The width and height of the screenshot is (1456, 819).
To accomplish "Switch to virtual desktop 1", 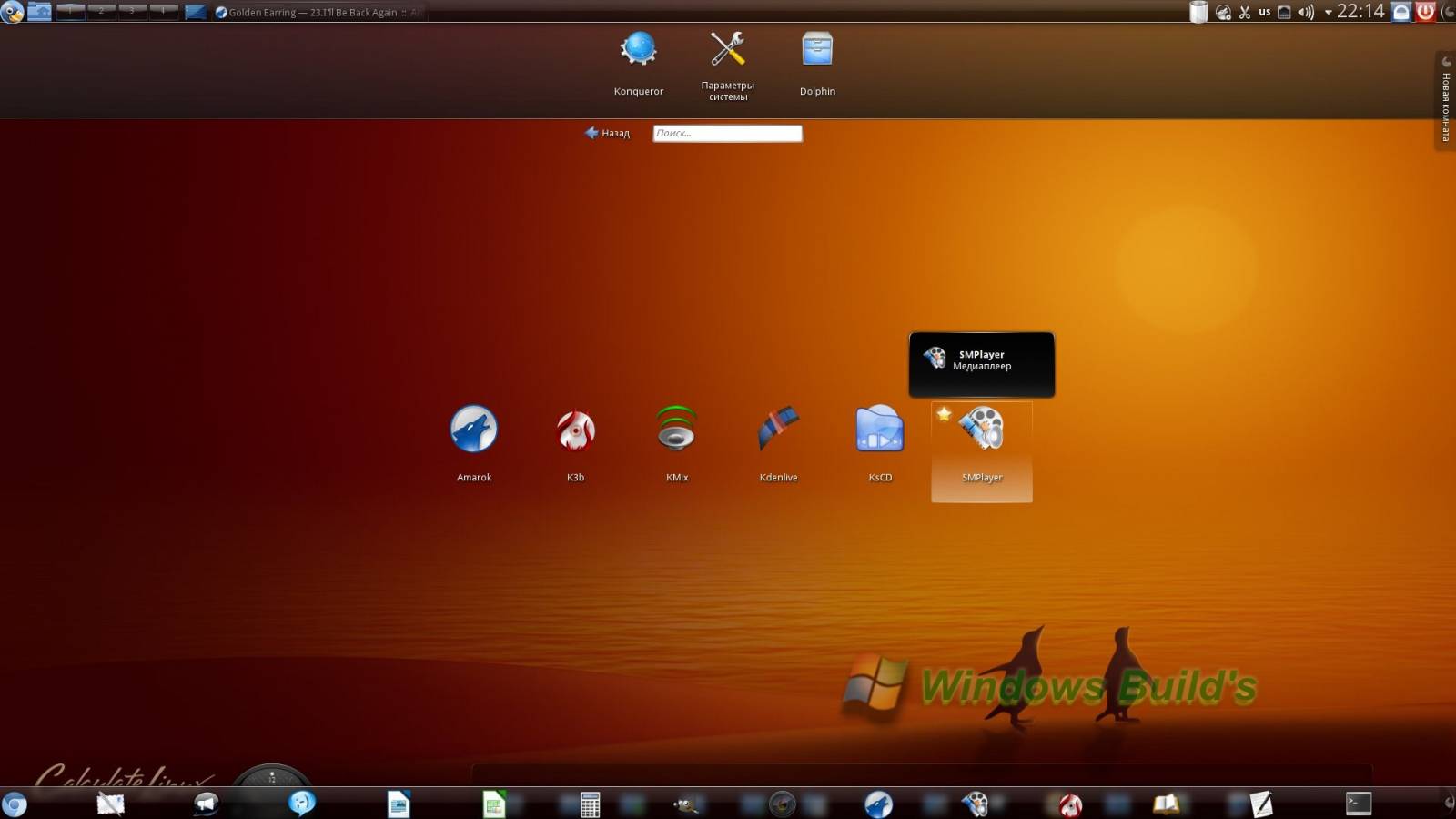I will [71, 12].
